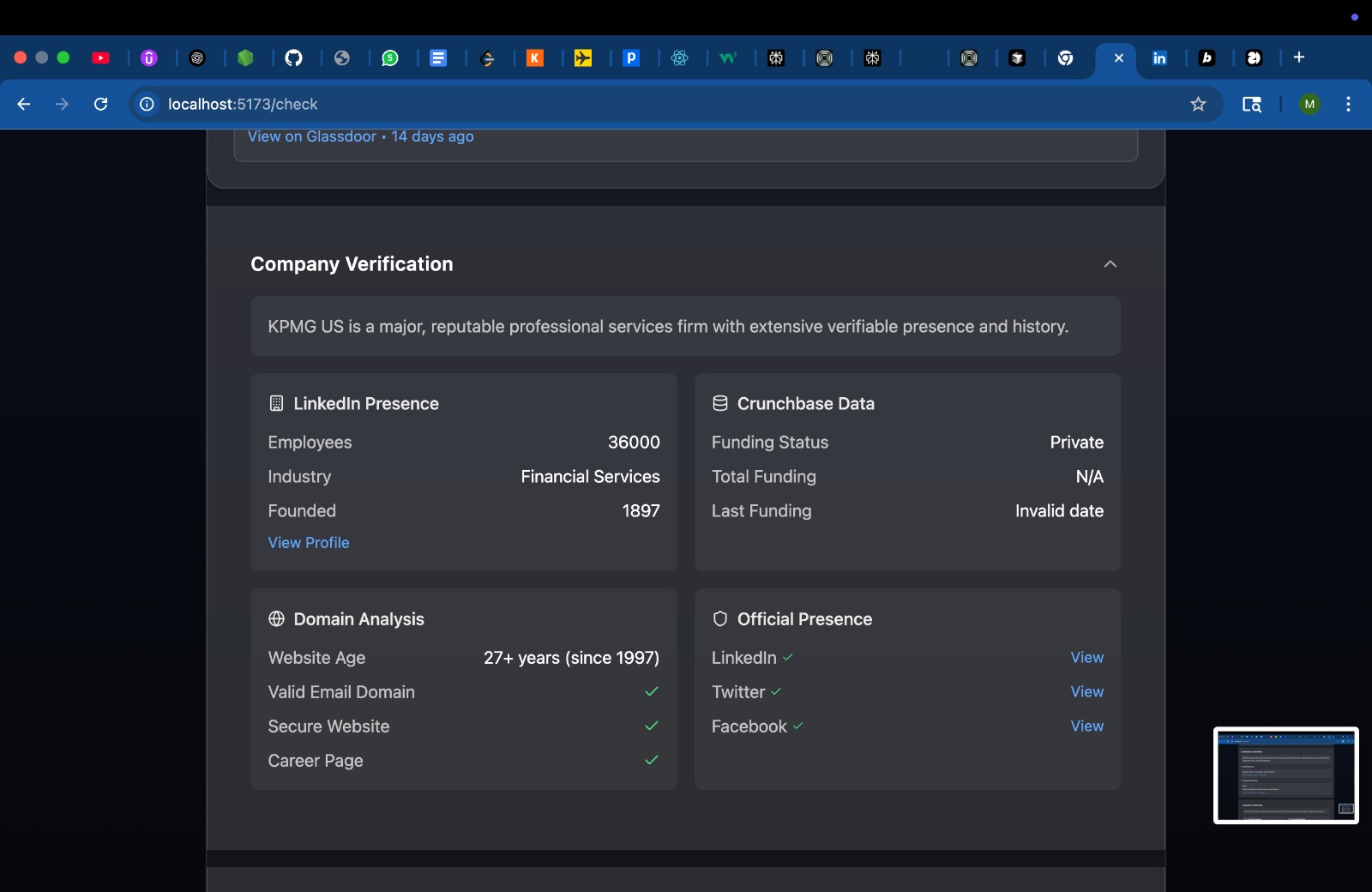Reload the current page
Image resolution: width=1372 pixels, height=892 pixels.
(100, 104)
